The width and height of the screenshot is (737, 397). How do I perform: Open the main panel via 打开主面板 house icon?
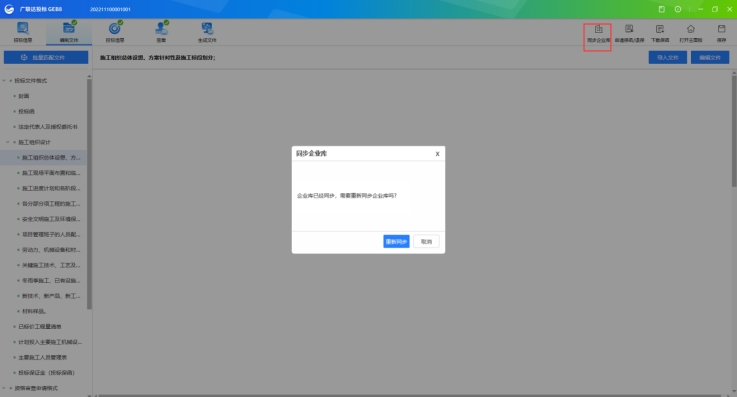pos(690,34)
